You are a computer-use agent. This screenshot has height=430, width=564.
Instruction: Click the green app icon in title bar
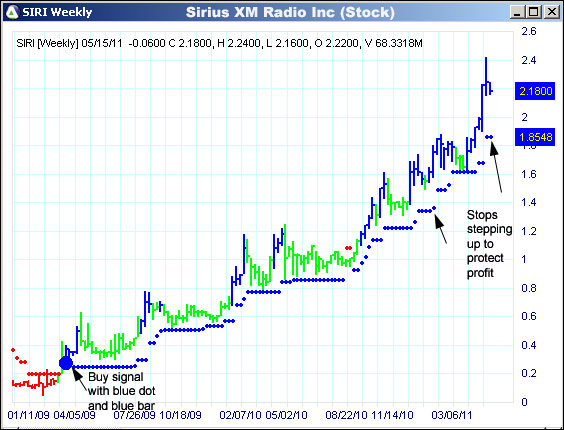(13, 12)
